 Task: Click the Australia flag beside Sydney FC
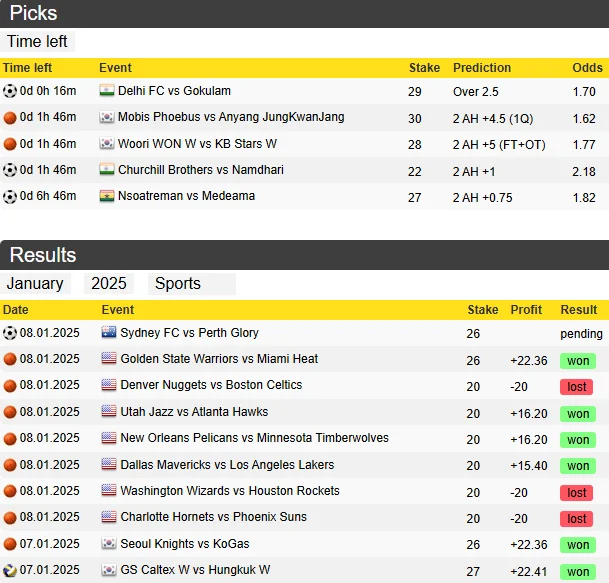109,333
